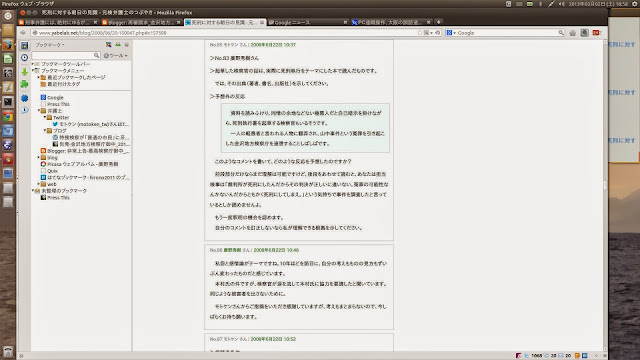This screenshot has height=360, width=640.
Task: Click the Home toolbar button
Action: [573, 33]
